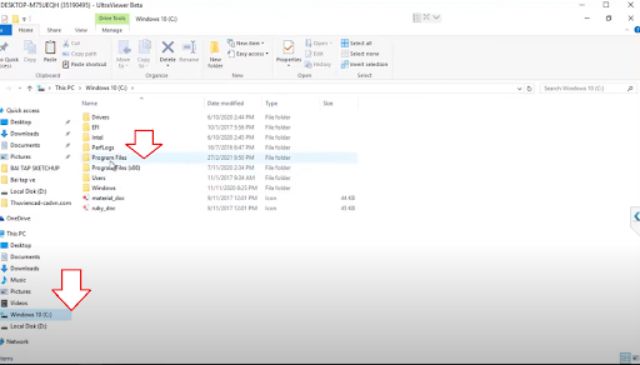This screenshot has height=365, width=640.
Task: Select the Drivers folder
Action: coord(100,117)
